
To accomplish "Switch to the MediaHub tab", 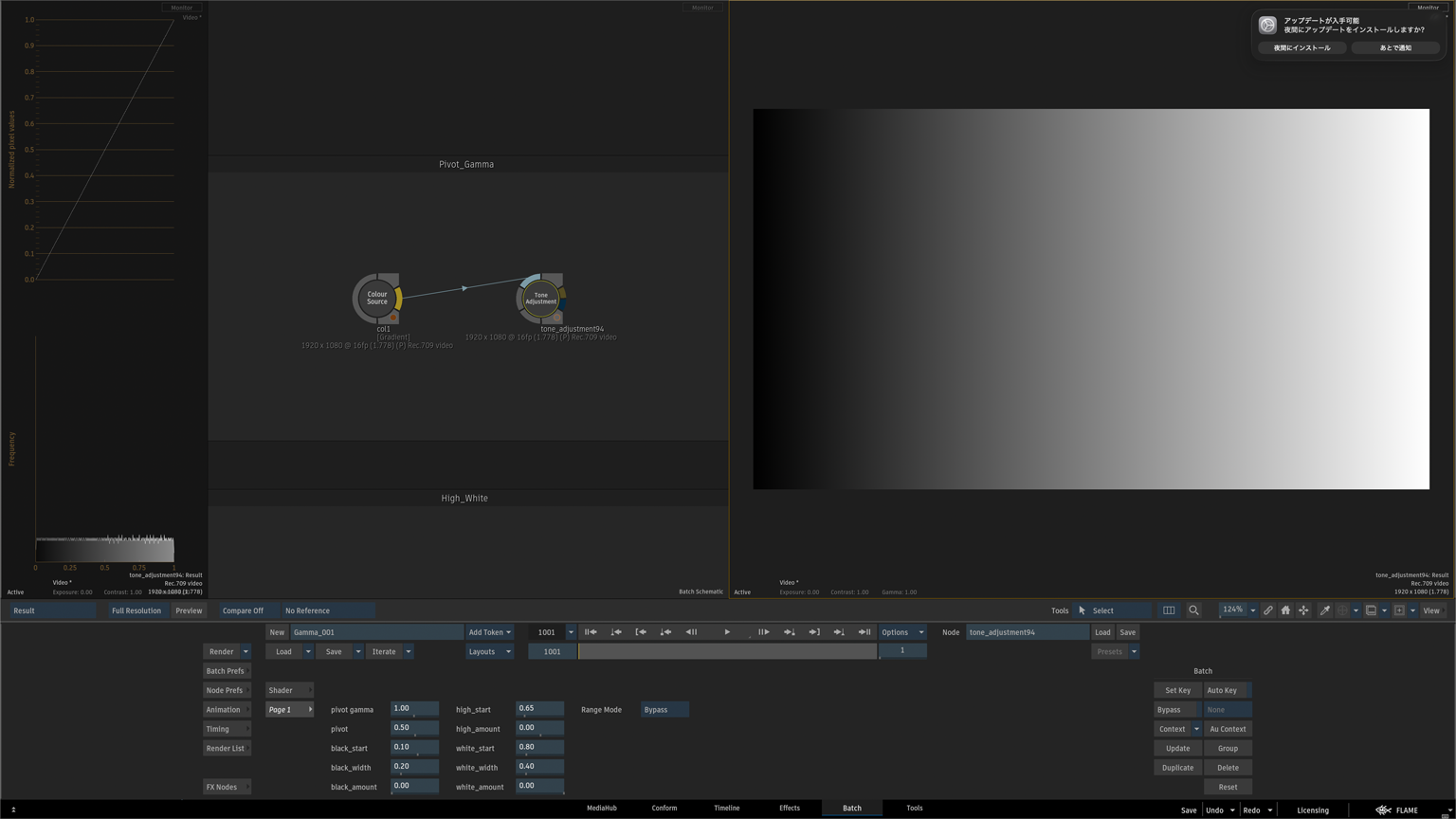I will [x=602, y=809].
